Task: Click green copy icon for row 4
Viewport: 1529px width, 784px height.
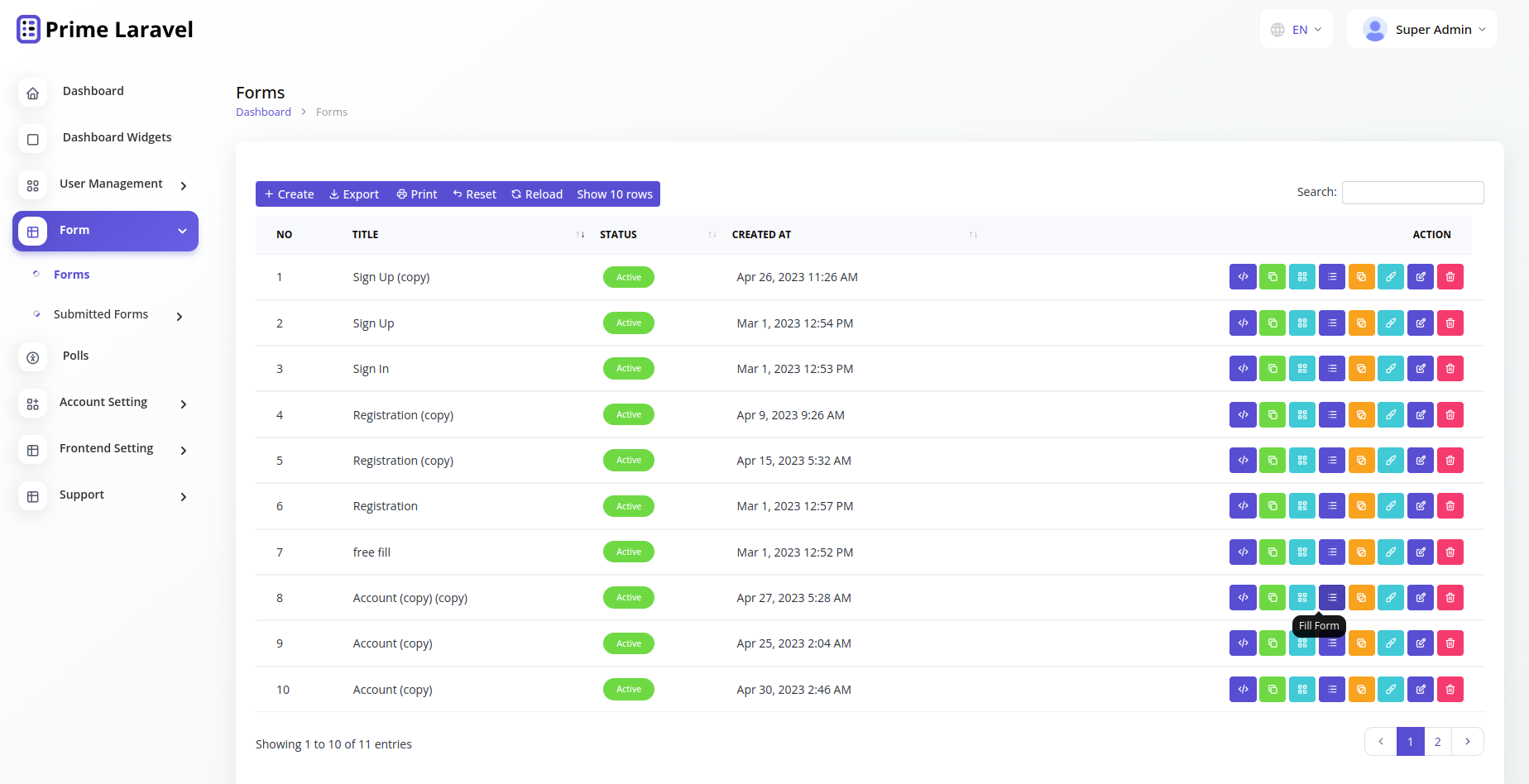Action: point(1273,415)
